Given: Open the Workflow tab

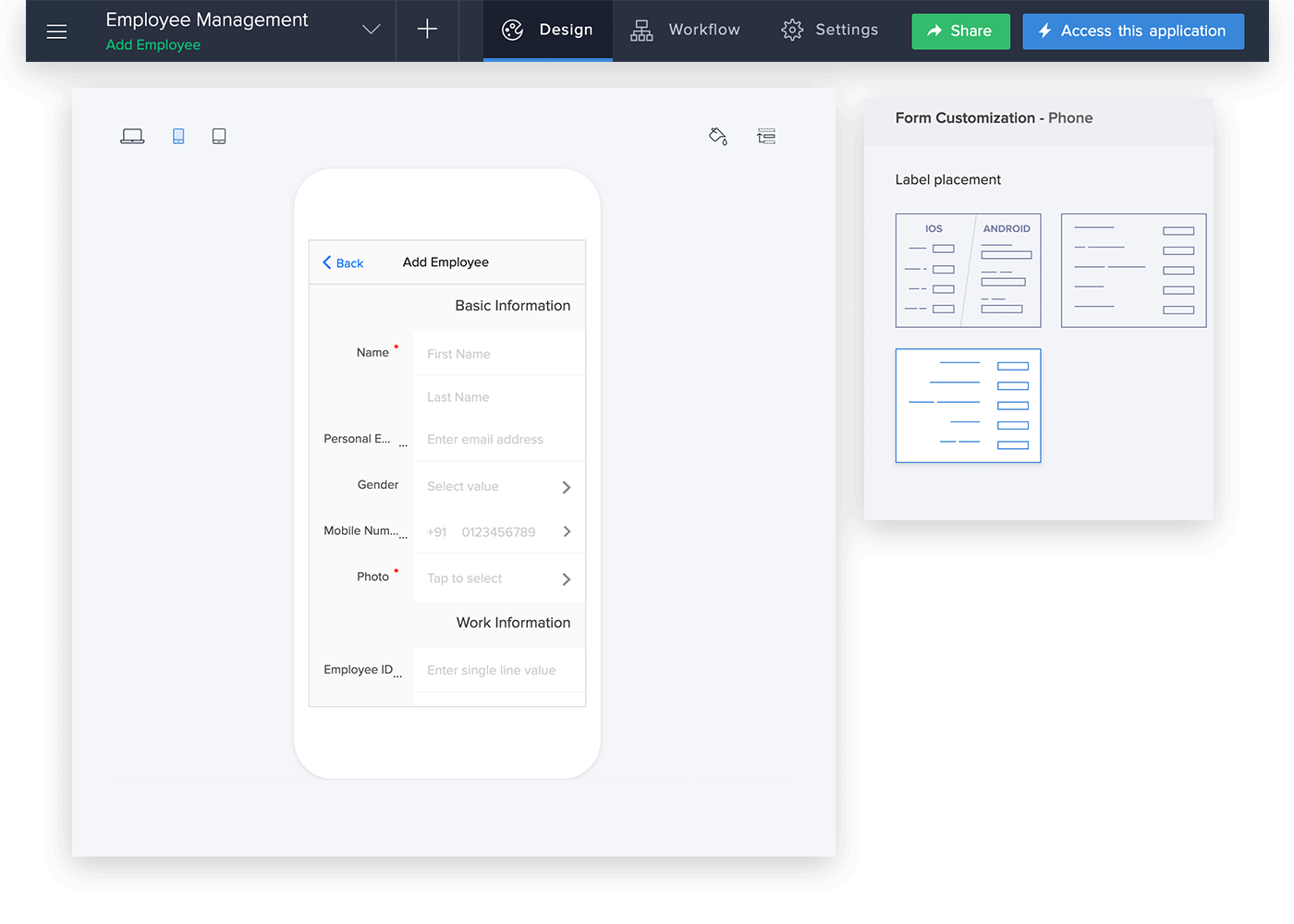Looking at the screenshot, I should 685,30.
